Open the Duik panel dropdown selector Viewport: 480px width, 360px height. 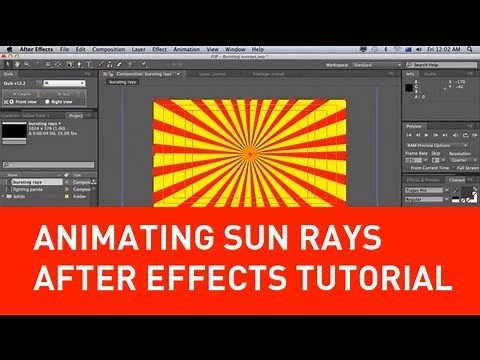pyautogui.click(x=64, y=83)
